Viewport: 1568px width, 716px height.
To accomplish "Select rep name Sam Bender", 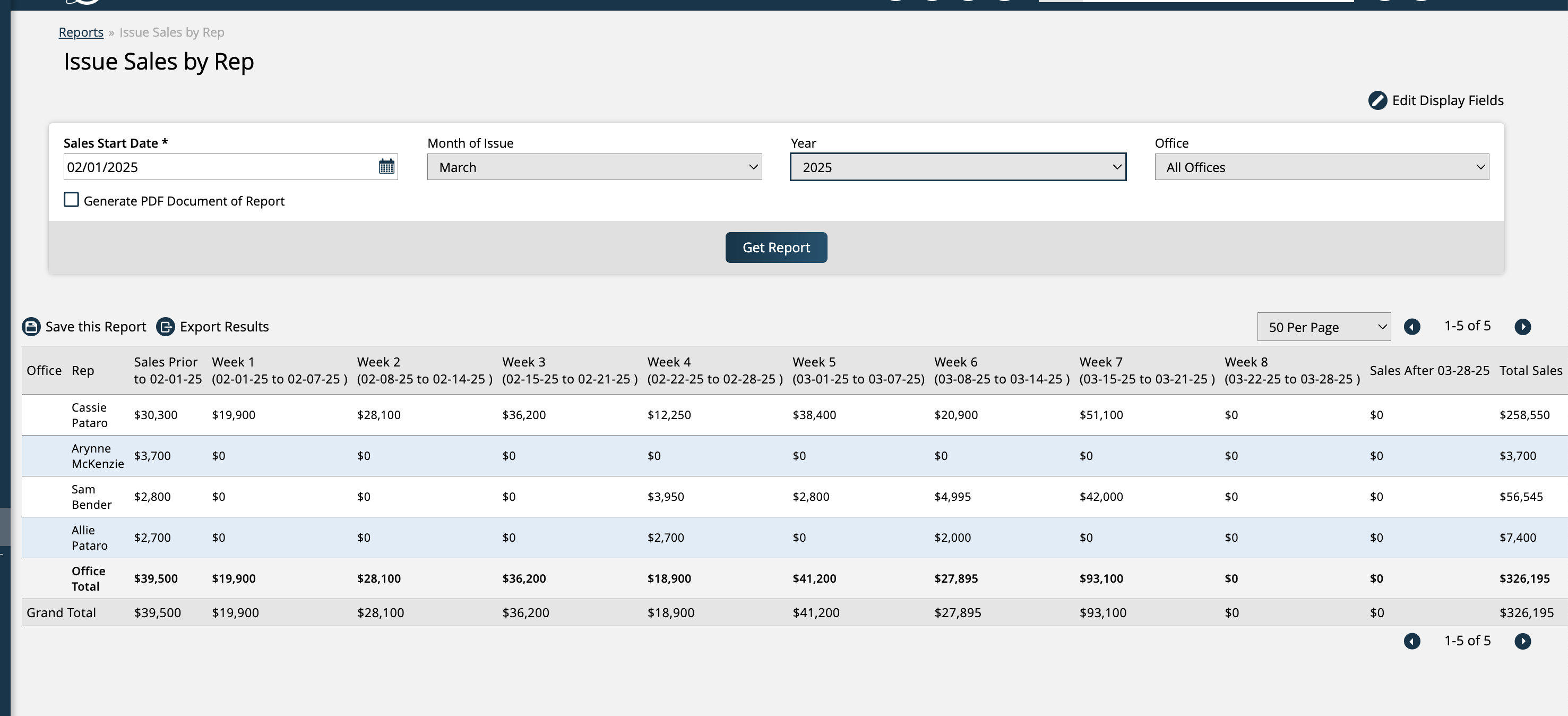I will pyautogui.click(x=91, y=496).
